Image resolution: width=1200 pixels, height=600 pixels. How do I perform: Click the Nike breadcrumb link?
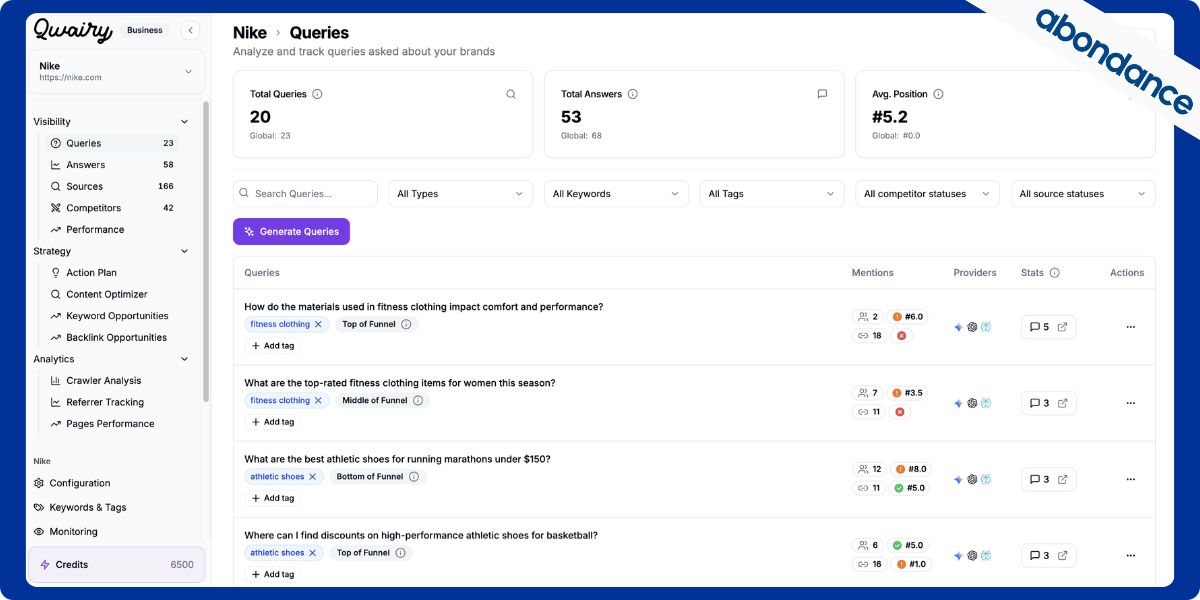point(250,33)
